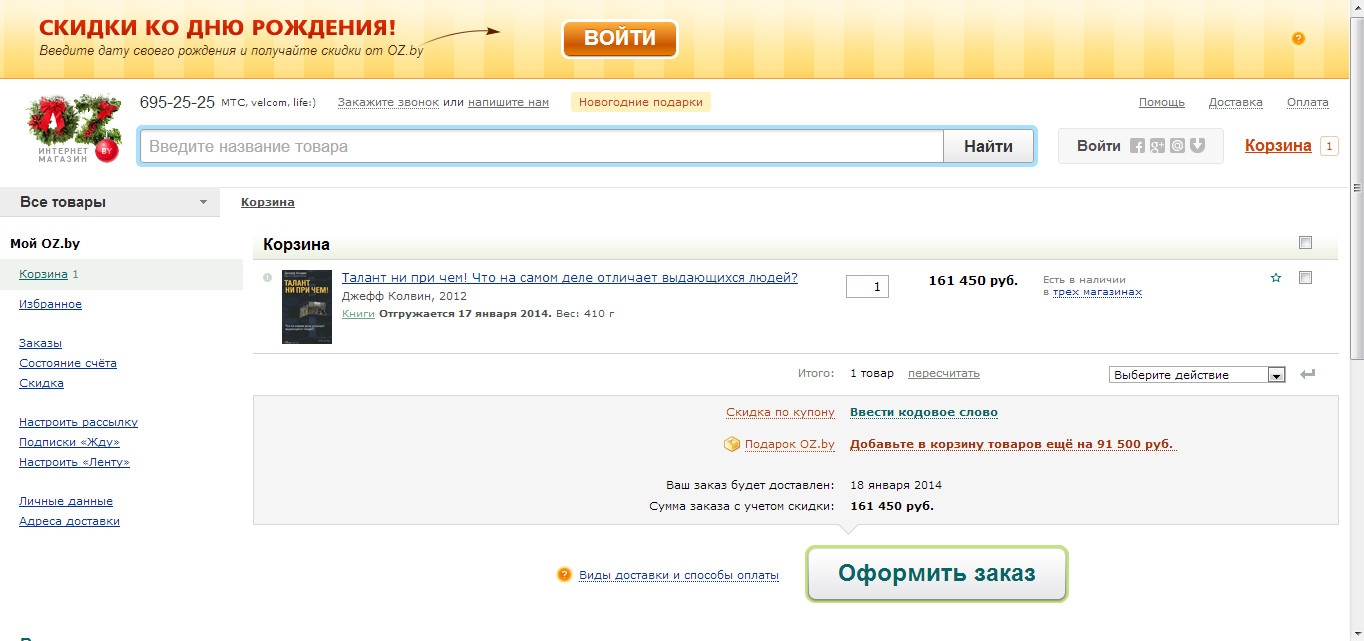The image size is (1364, 641).
Task: Open the OZ.by logo home page
Action: pos(73,129)
